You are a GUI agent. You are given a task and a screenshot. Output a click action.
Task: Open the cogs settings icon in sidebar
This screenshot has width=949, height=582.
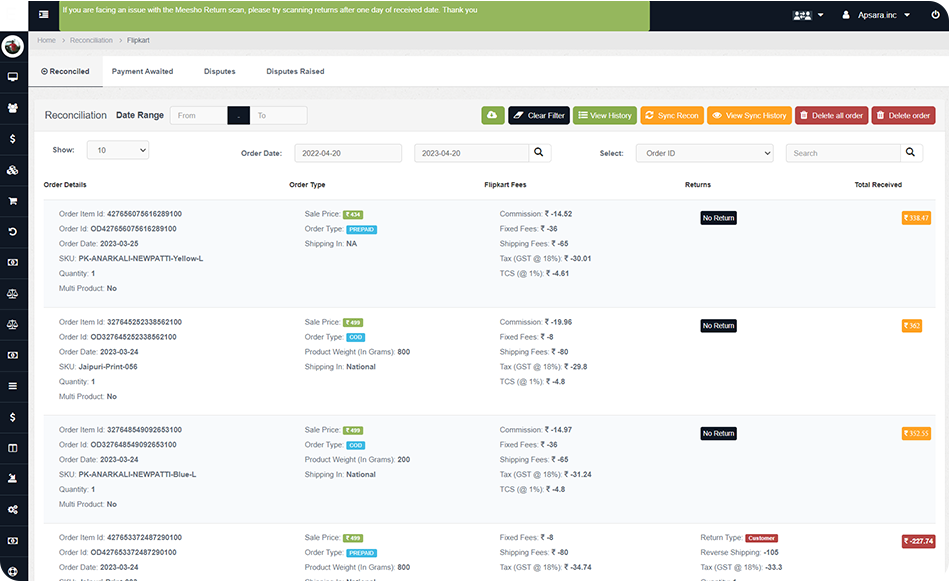coord(13,509)
